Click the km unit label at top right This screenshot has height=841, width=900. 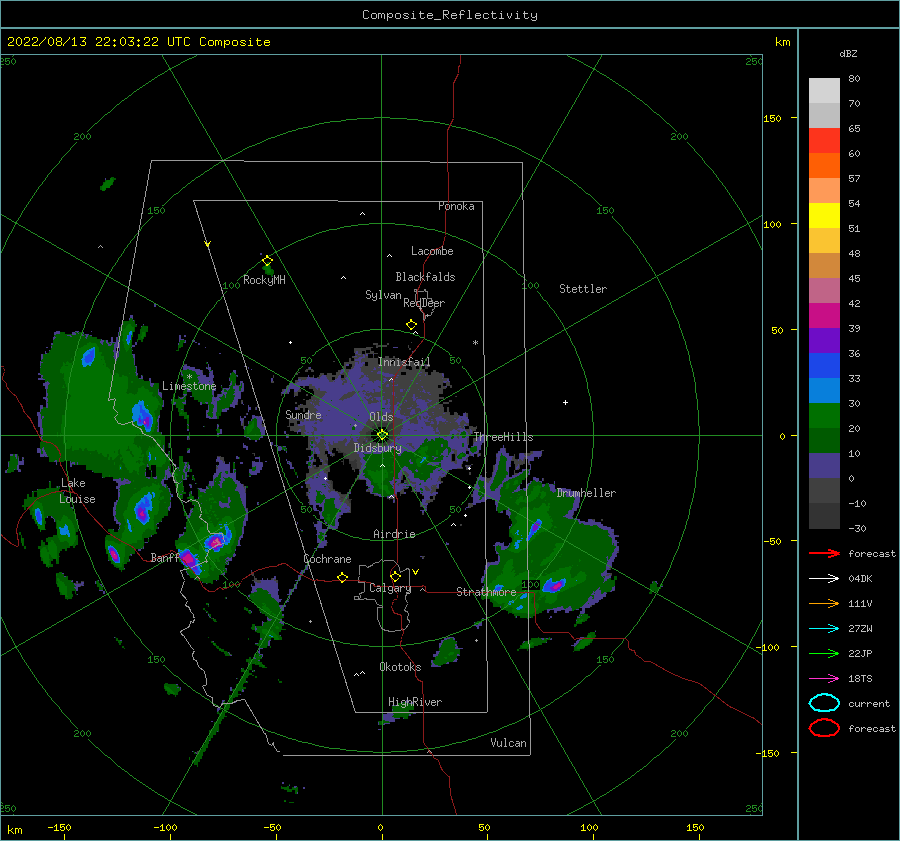point(782,42)
